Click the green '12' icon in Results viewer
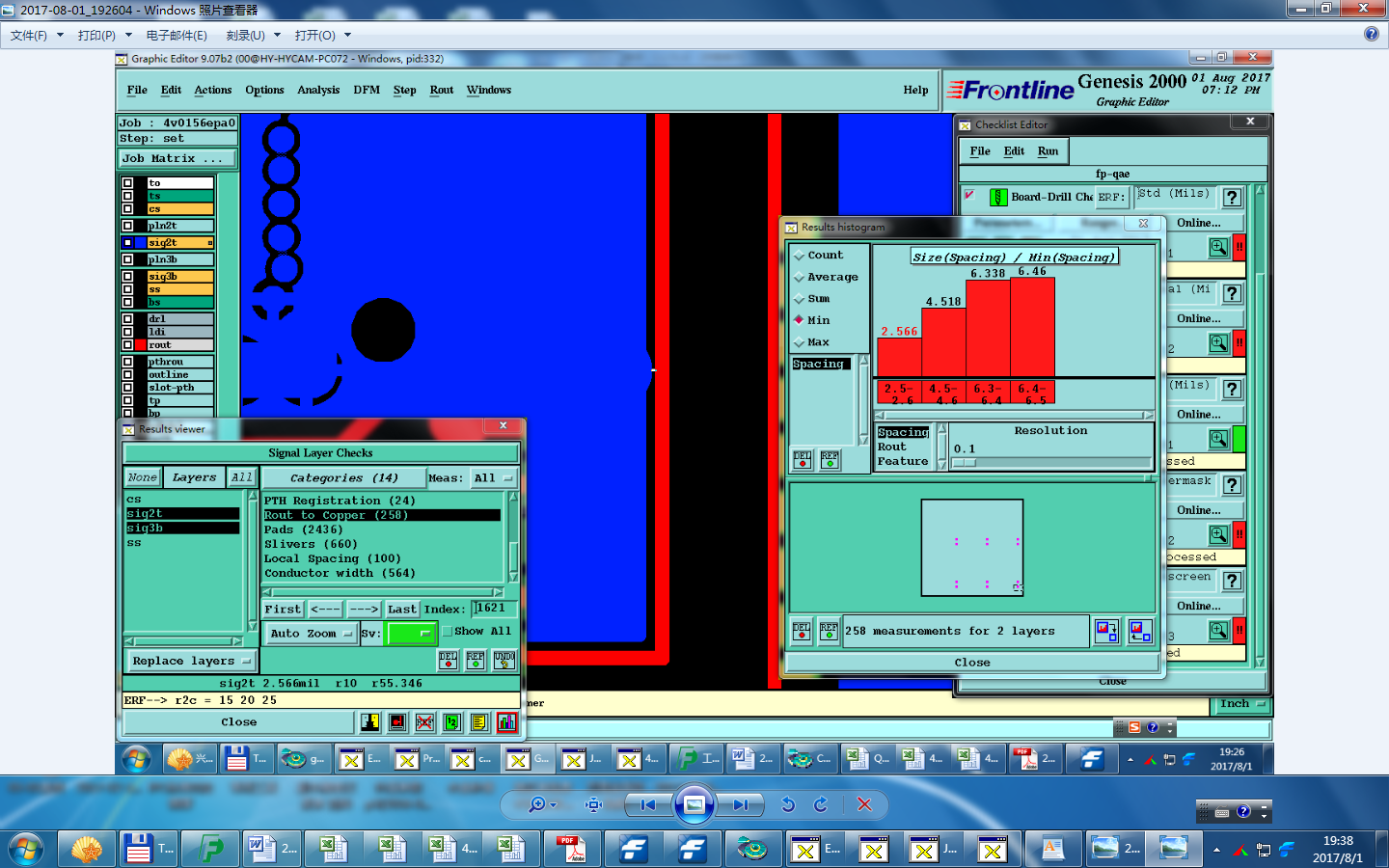Viewport: 1389px width, 868px height. coord(451,721)
